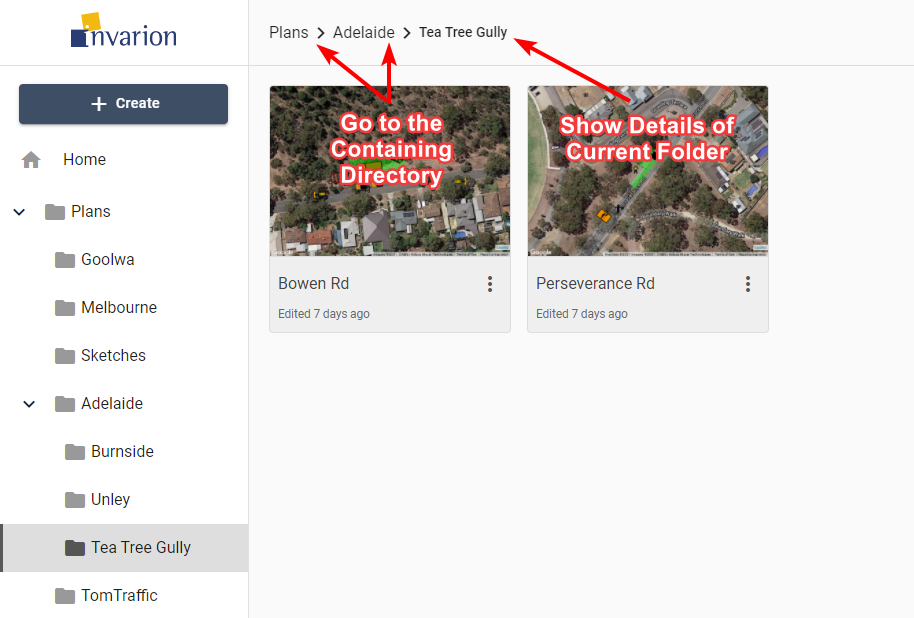Screen dimensions: 914x618
Task: Click the TomTraffic folder icon
Action: (x=65, y=595)
